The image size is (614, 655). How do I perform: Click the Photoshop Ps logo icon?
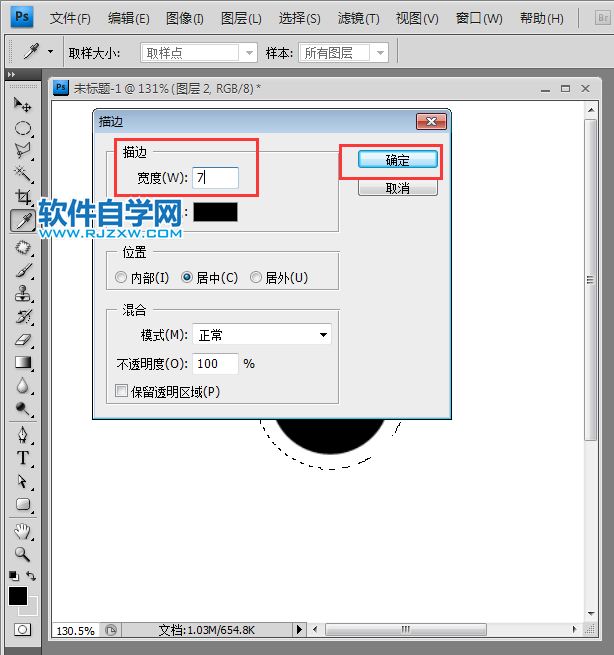point(22,17)
